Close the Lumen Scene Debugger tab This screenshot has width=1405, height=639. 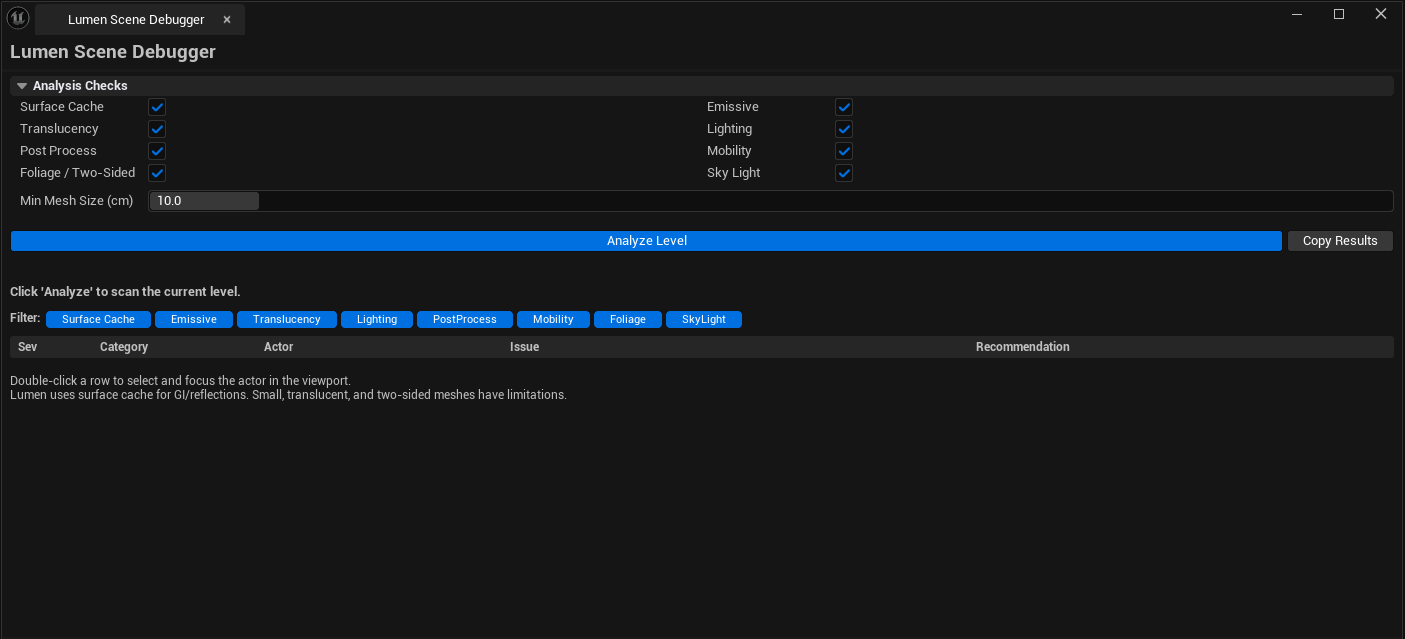coord(227,20)
